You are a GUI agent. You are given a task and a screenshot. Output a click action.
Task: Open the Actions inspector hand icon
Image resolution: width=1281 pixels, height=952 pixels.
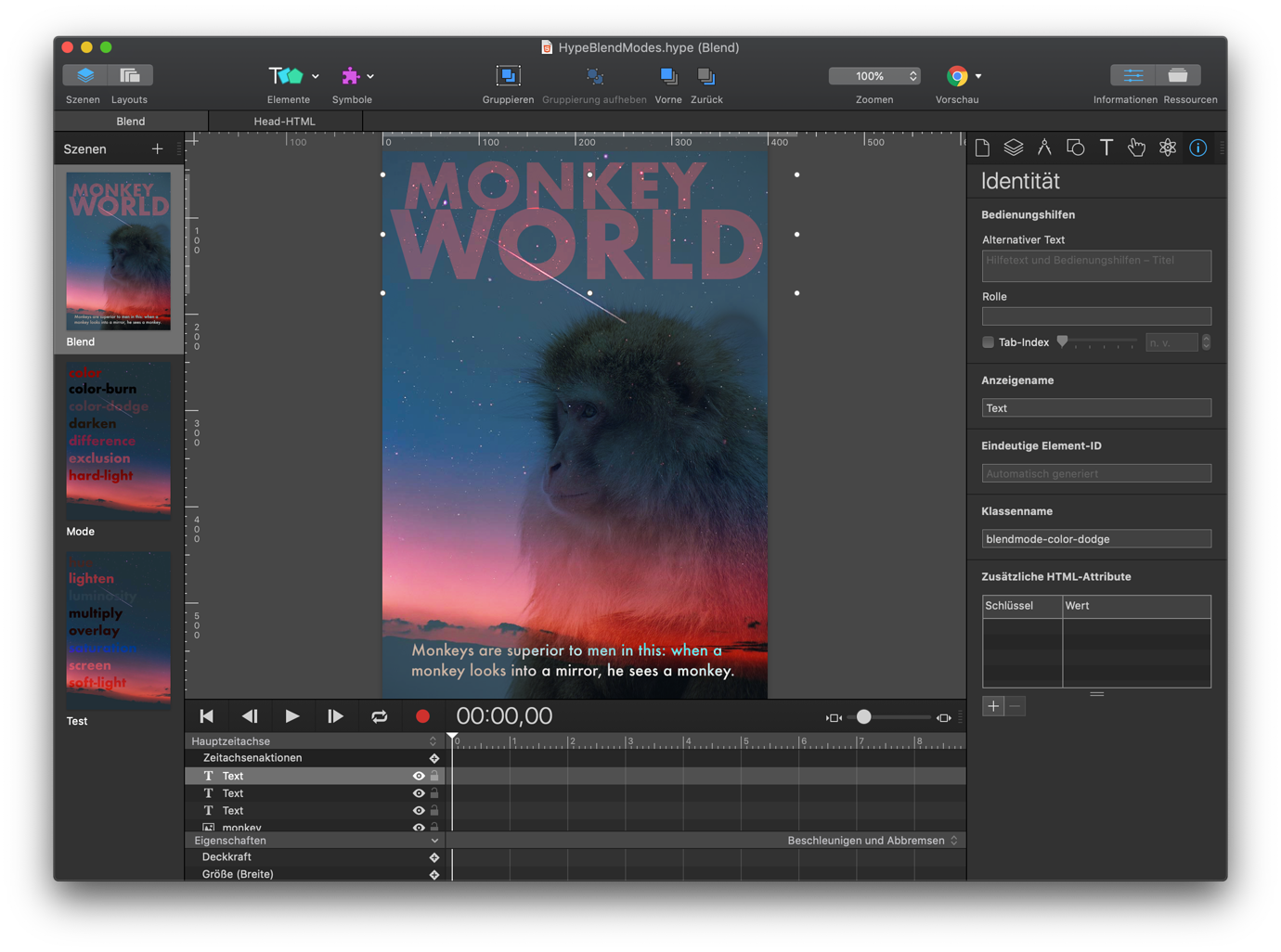tap(1136, 148)
